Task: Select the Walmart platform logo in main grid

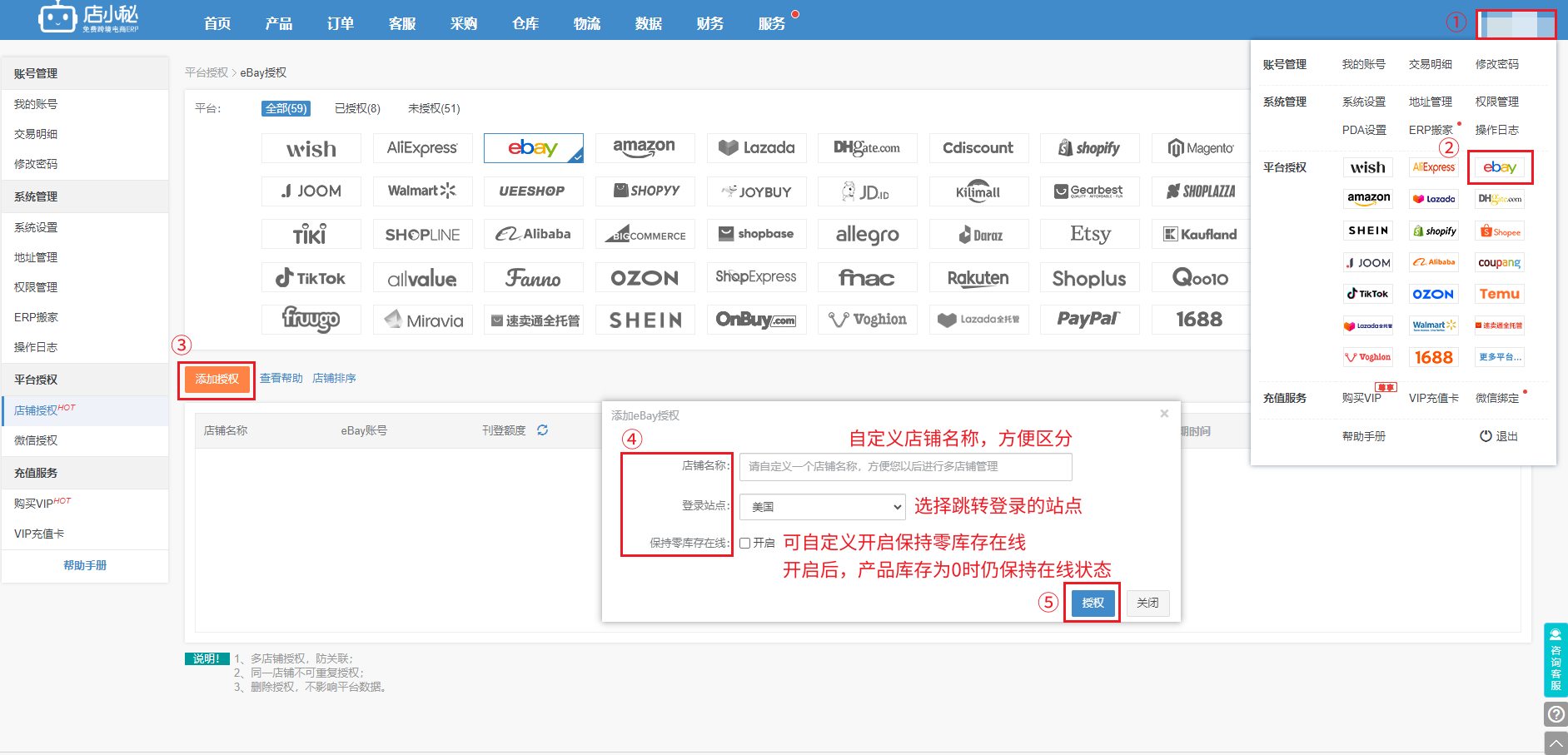Action: point(422,191)
